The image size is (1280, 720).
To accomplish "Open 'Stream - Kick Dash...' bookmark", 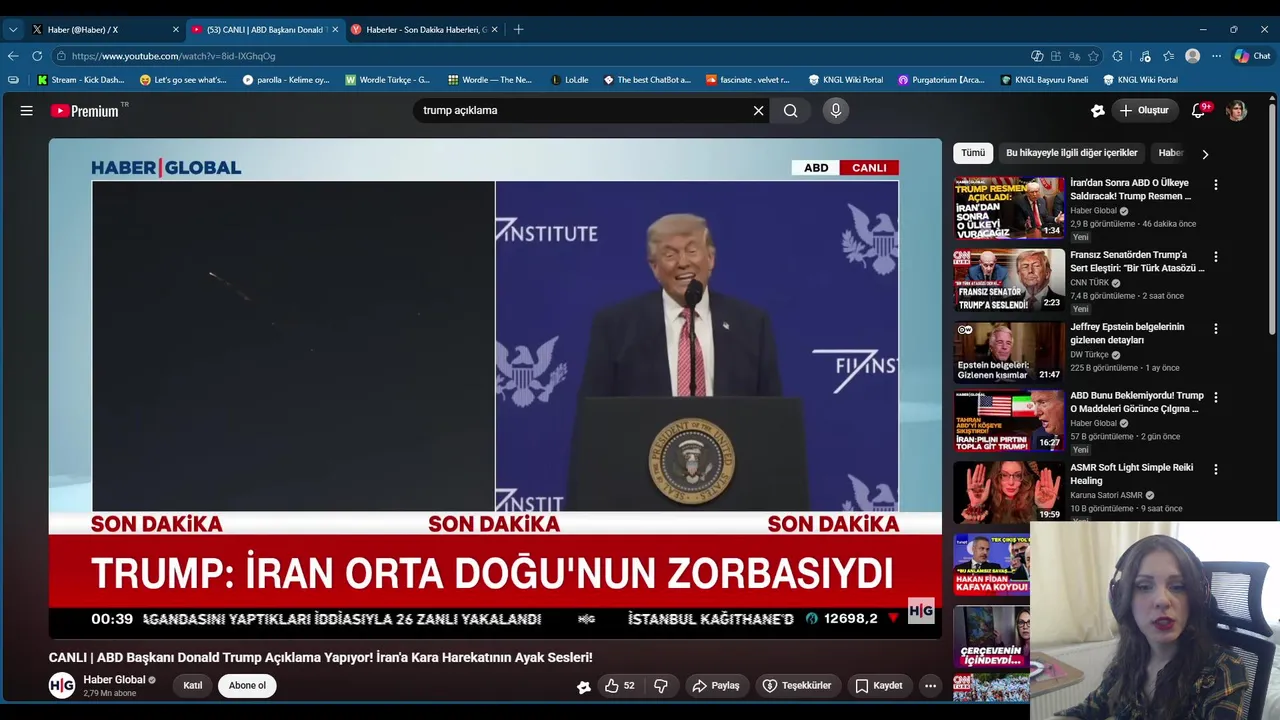I will click(81, 80).
